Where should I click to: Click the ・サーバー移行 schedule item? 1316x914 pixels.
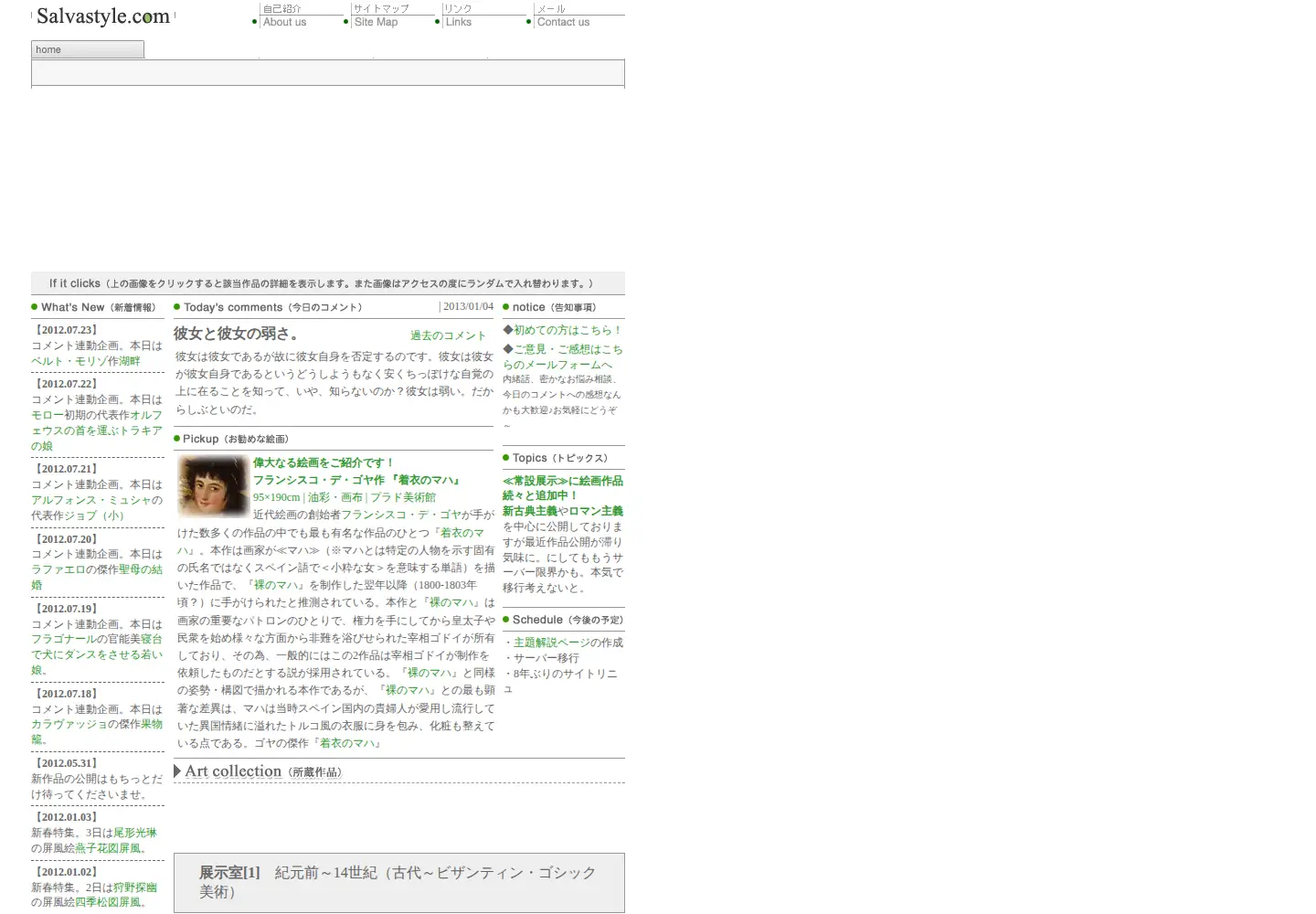click(x=541, y=658)
